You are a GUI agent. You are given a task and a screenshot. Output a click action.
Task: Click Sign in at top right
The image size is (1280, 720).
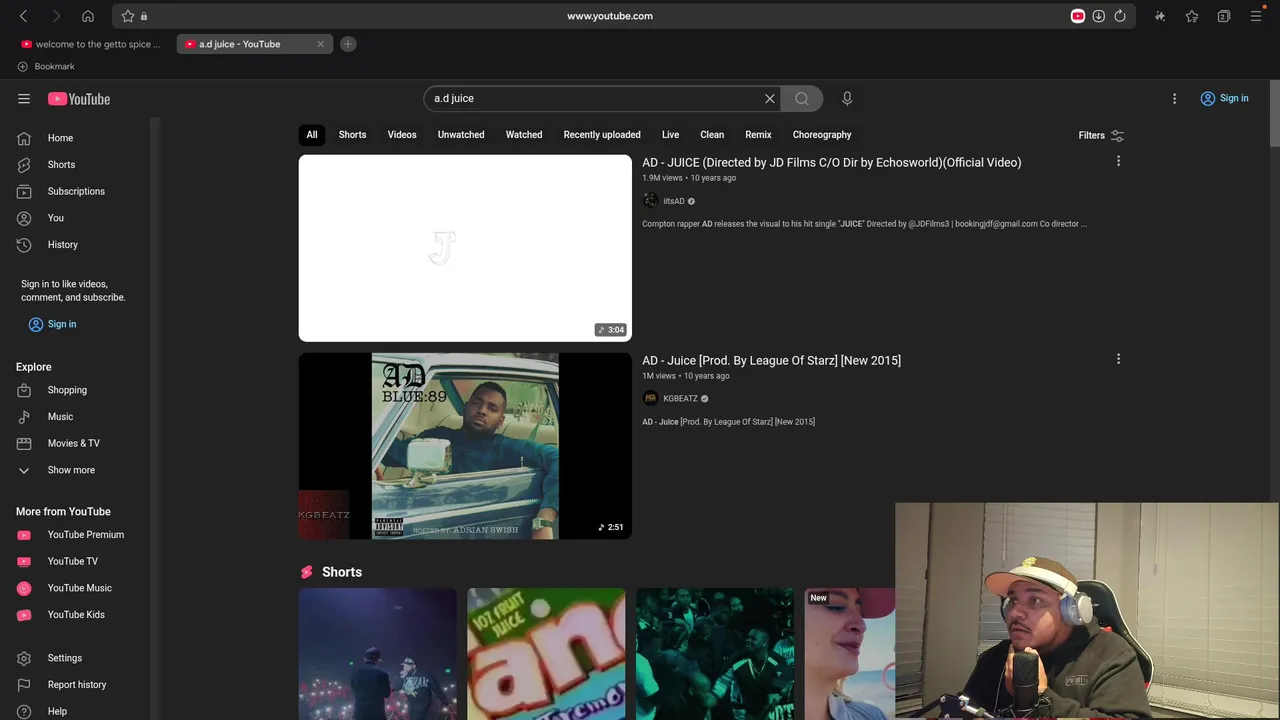coord(1225,98)
